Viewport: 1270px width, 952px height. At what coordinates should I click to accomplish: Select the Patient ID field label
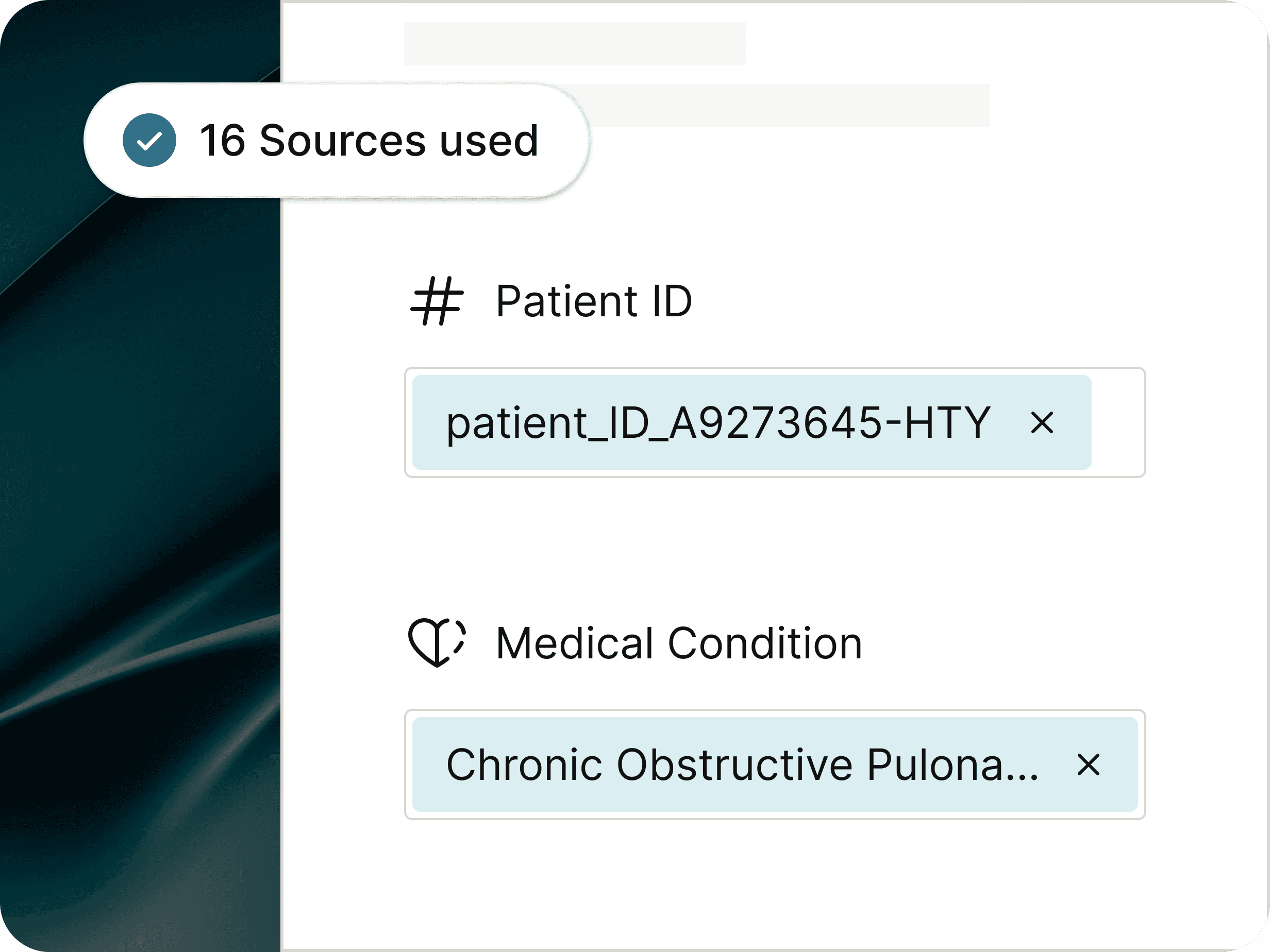[x=594, y=301]
